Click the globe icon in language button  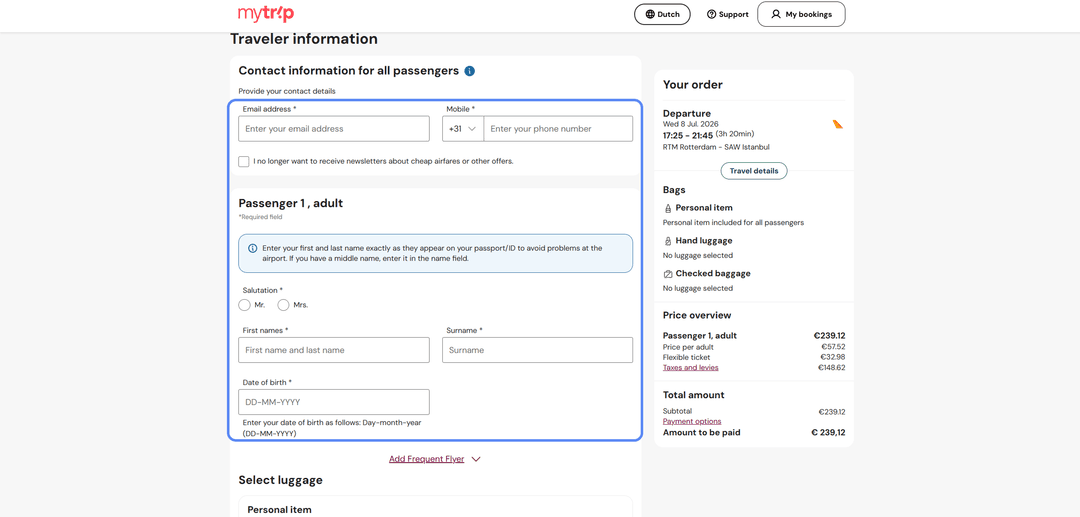click(650, 14)
